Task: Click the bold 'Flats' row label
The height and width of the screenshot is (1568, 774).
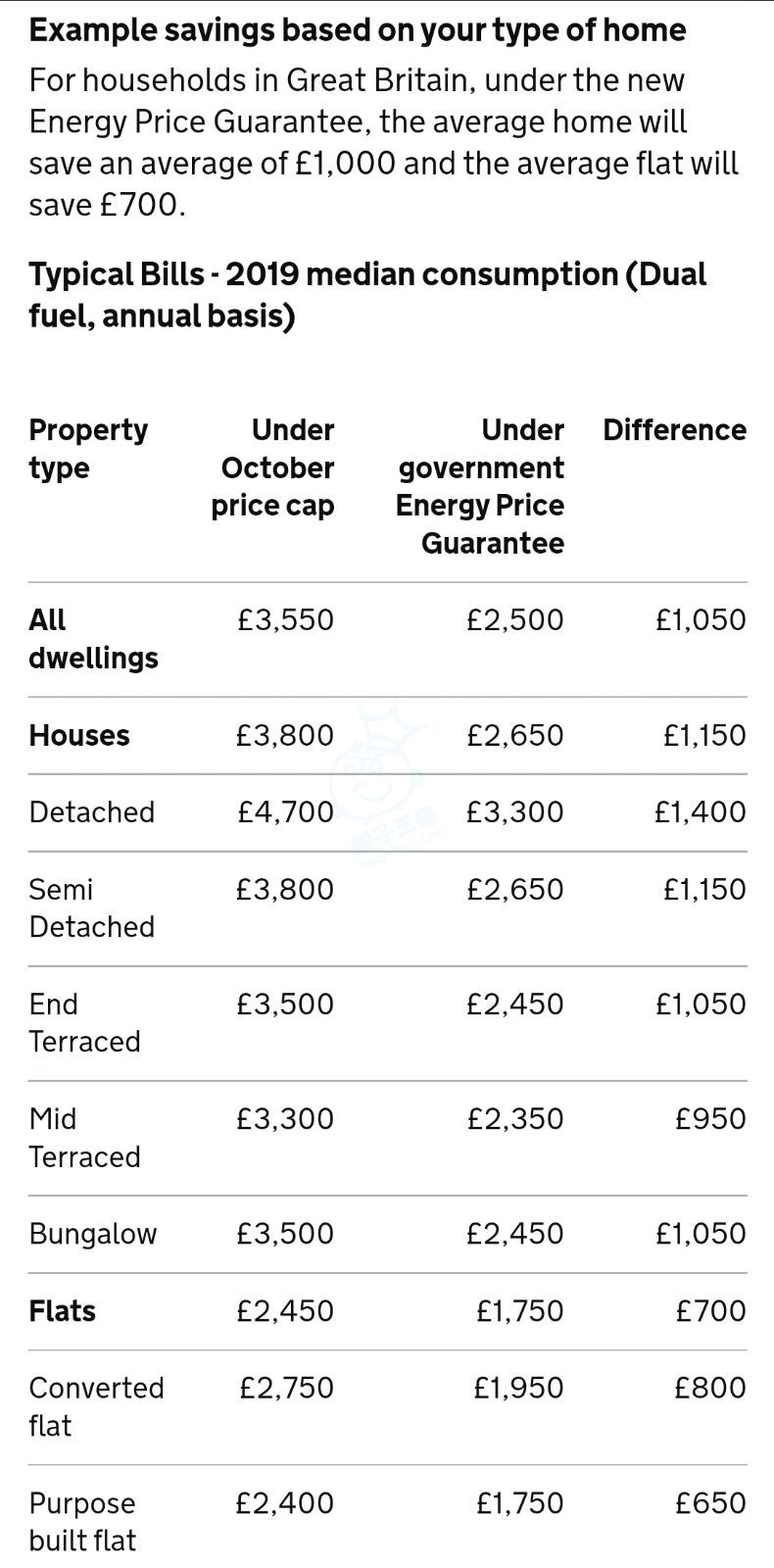Action: tap(63, 1311)
